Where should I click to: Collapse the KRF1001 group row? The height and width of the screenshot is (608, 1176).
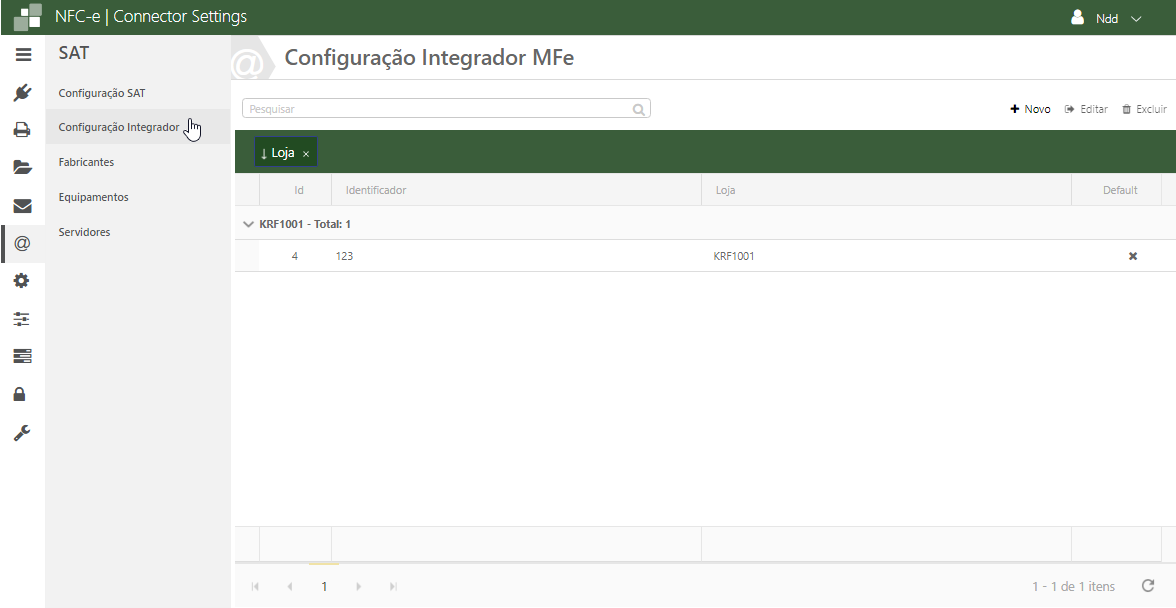click(248, 224)
